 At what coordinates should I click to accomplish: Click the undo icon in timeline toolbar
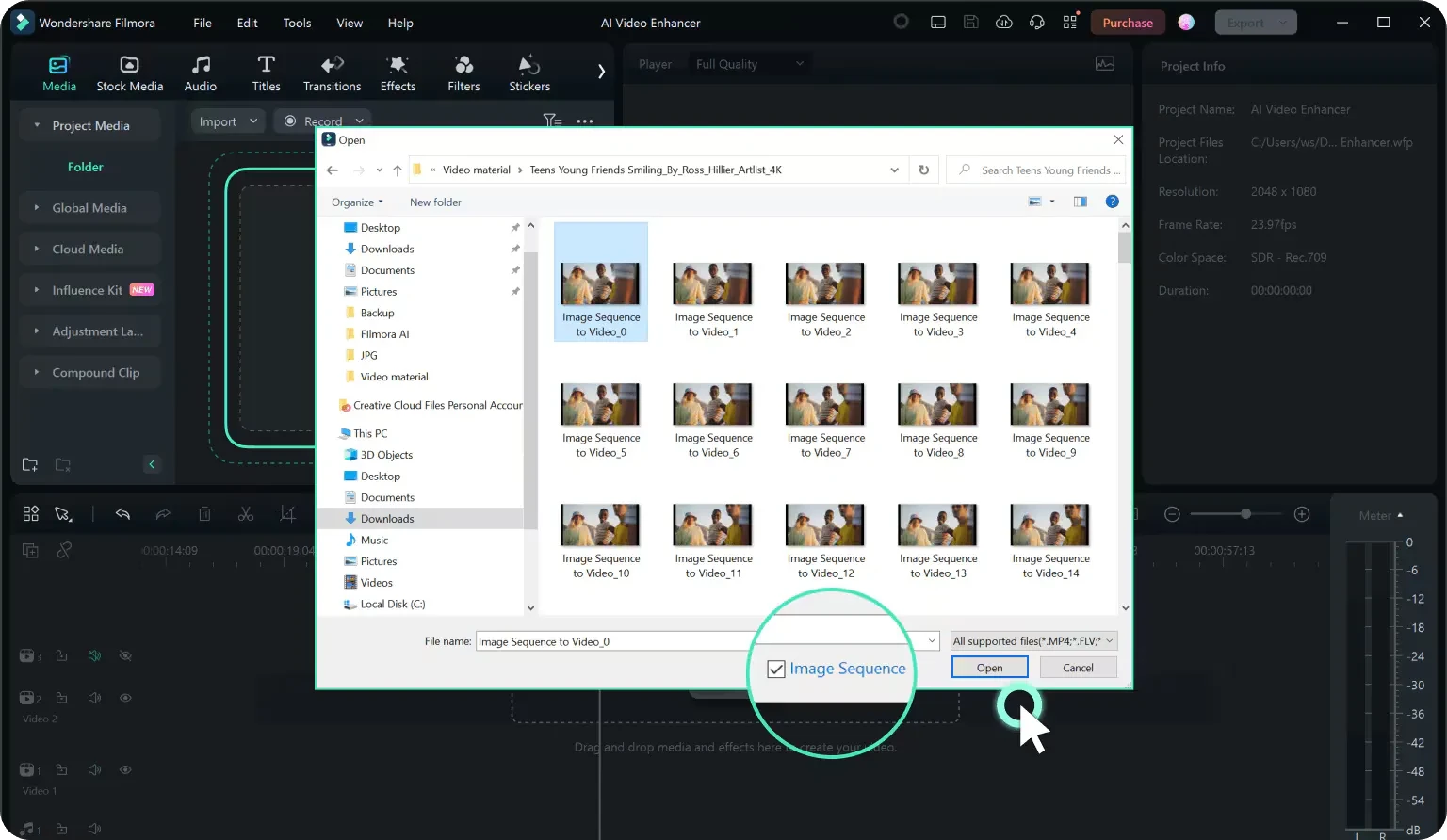tap(122, 514)
